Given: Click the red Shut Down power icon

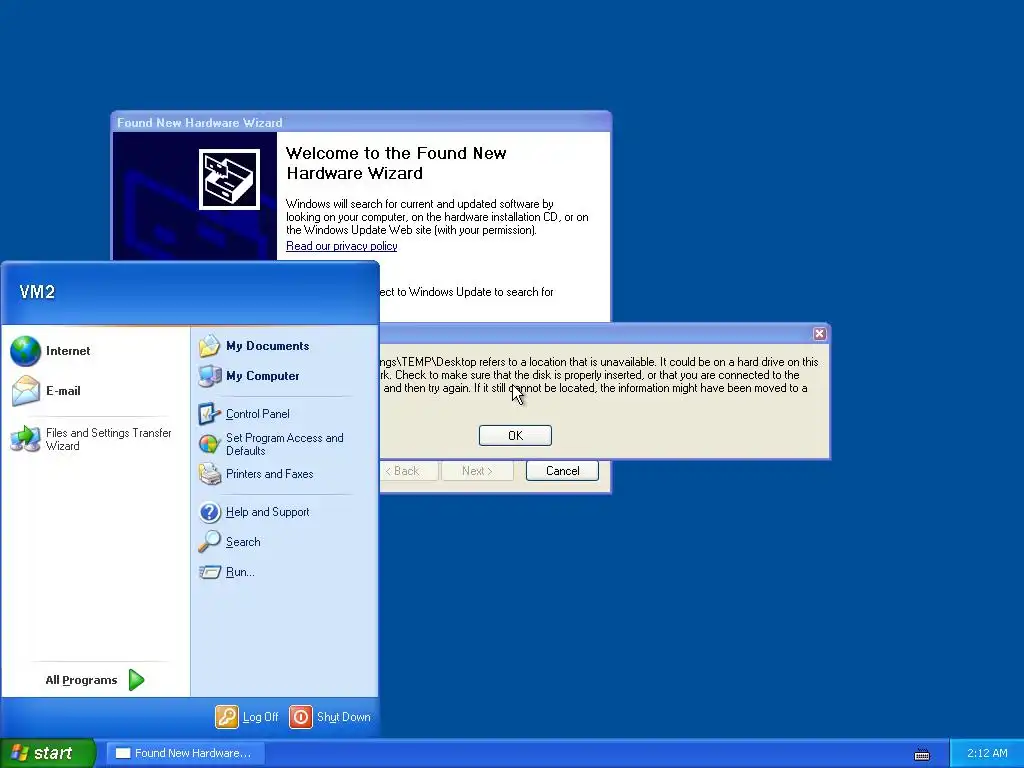Looking at the screenshot, I should [x=300, y=716].
